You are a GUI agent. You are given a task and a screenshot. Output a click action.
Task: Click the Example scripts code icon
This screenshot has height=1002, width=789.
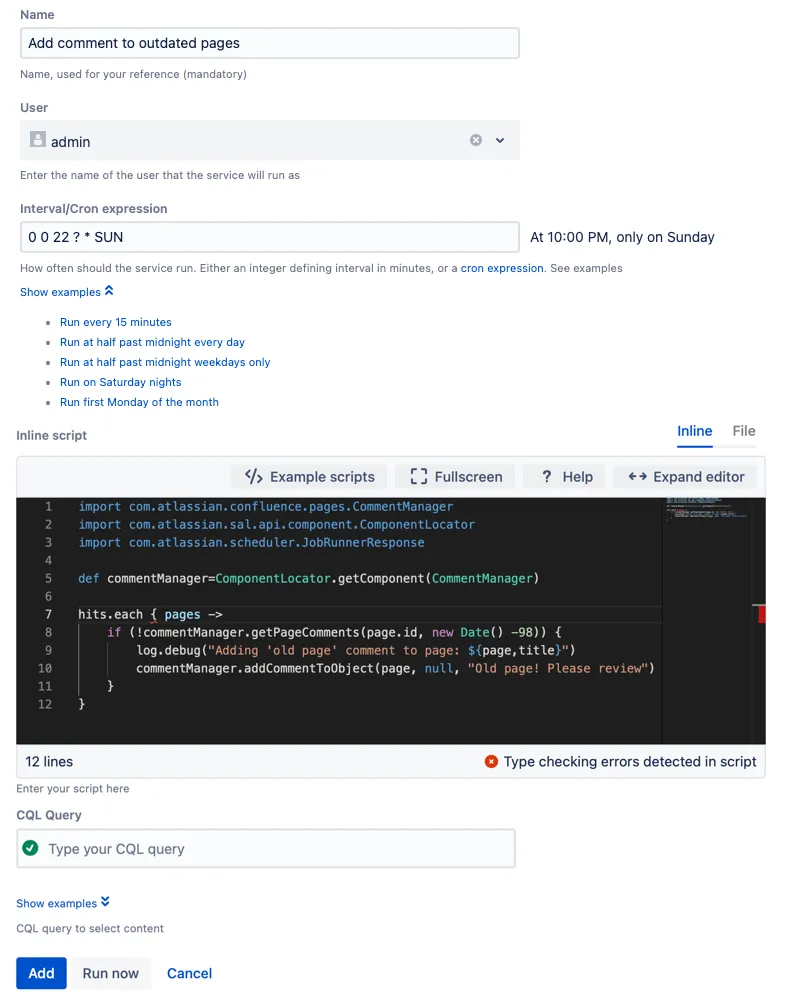254,476
